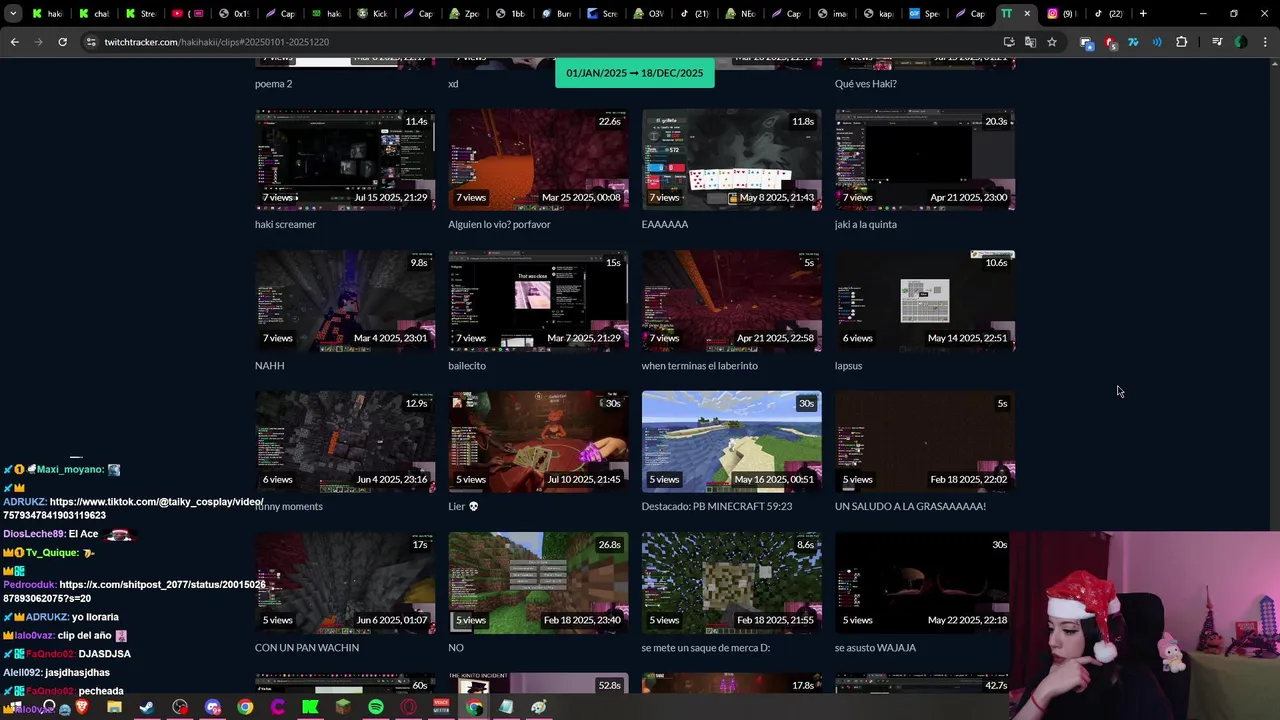Open the 'Alguien lo vio? porfavor' clip thumbnail
This screenshot has width=1280, height=720.
(x=538, y=160)
